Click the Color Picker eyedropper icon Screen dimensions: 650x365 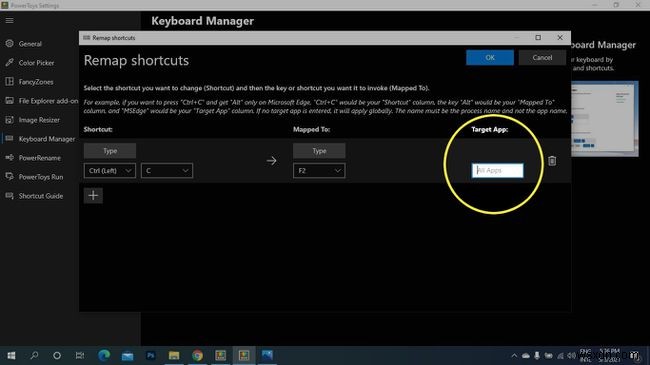pos(10,63)
